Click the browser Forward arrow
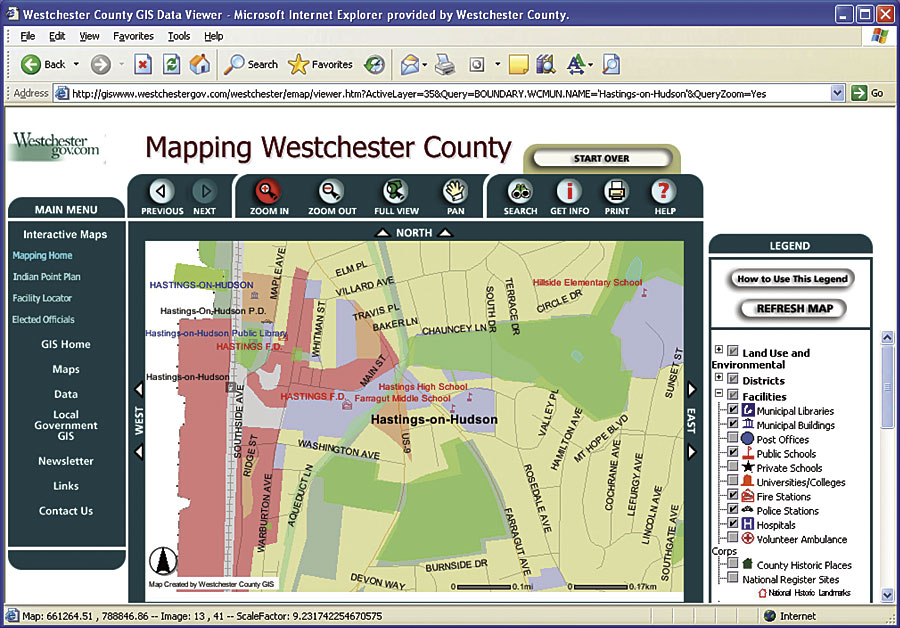The image size is (900, 628). click(x=100, y=64)
